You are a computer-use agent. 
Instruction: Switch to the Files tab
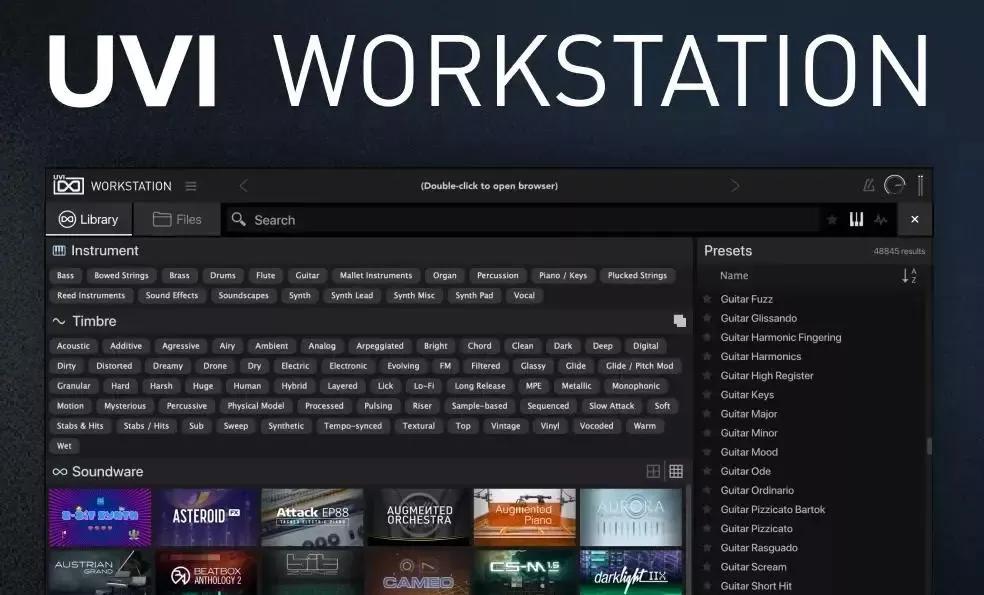(x=177, y=219)
